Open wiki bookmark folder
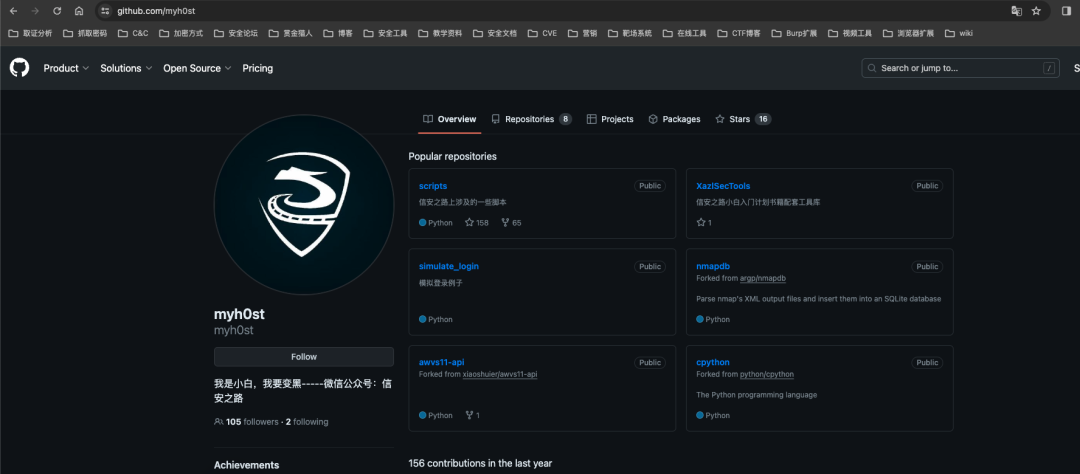The height and width of the screenshot is (474, 1080). pyautogui.click(x=959, y=33)
